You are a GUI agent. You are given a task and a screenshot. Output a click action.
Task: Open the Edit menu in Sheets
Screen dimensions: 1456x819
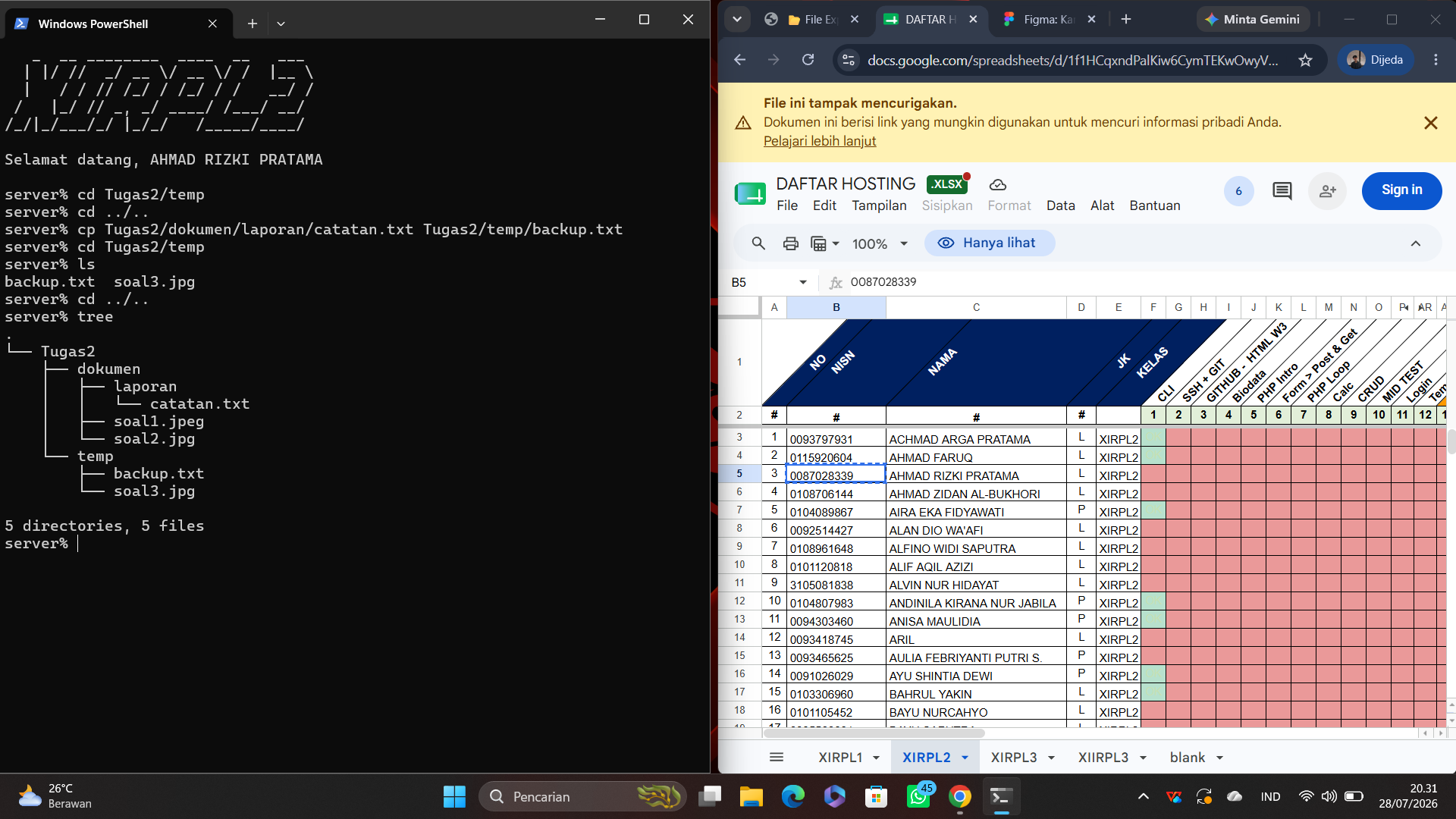(x=824, y=206)
